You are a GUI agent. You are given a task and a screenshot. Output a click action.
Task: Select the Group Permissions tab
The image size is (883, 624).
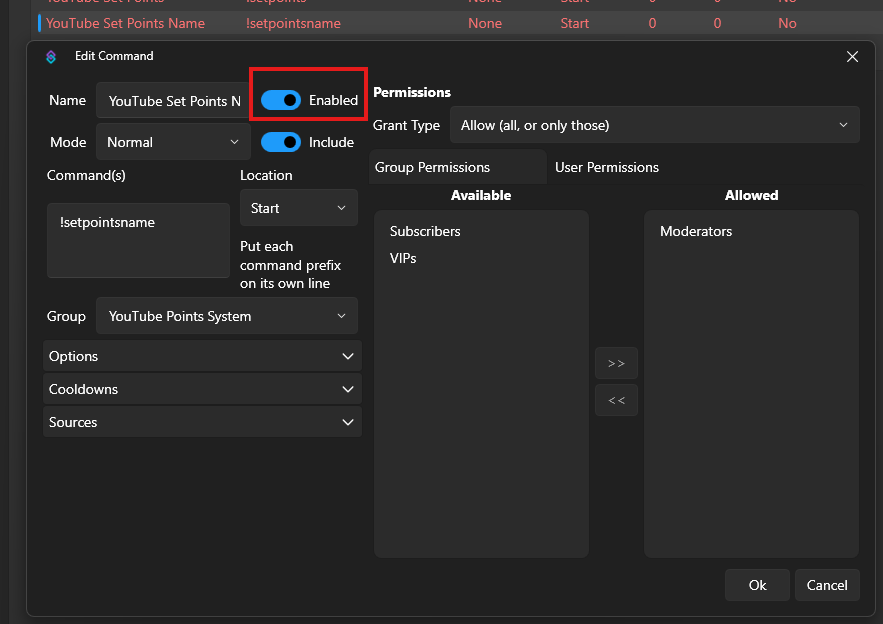(432, 167)
